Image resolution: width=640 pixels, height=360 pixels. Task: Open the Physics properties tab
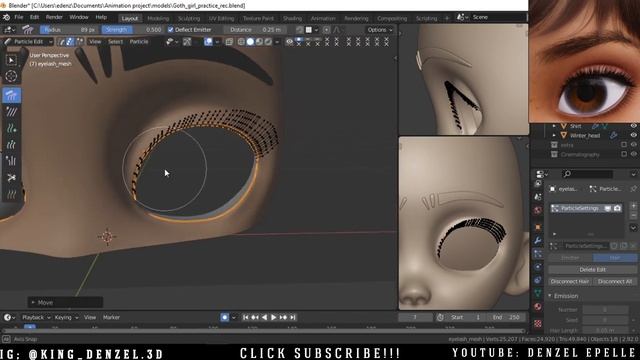(538, 267)
